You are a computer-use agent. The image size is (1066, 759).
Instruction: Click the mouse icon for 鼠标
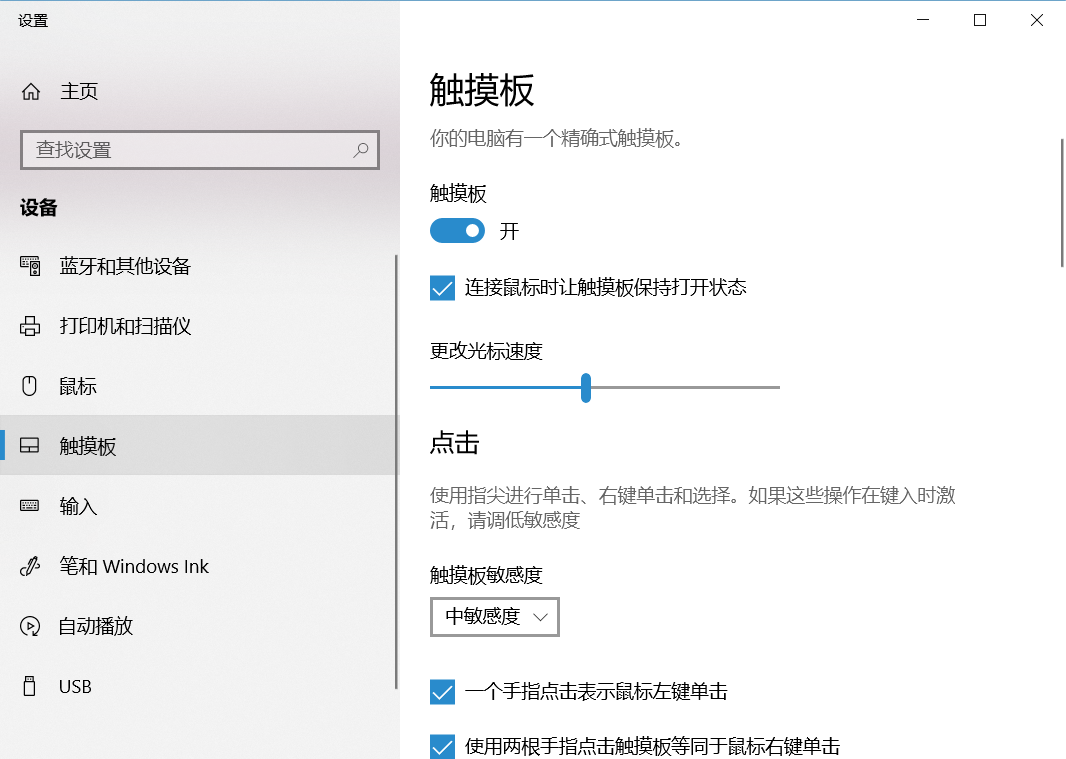tap(30, 386)
